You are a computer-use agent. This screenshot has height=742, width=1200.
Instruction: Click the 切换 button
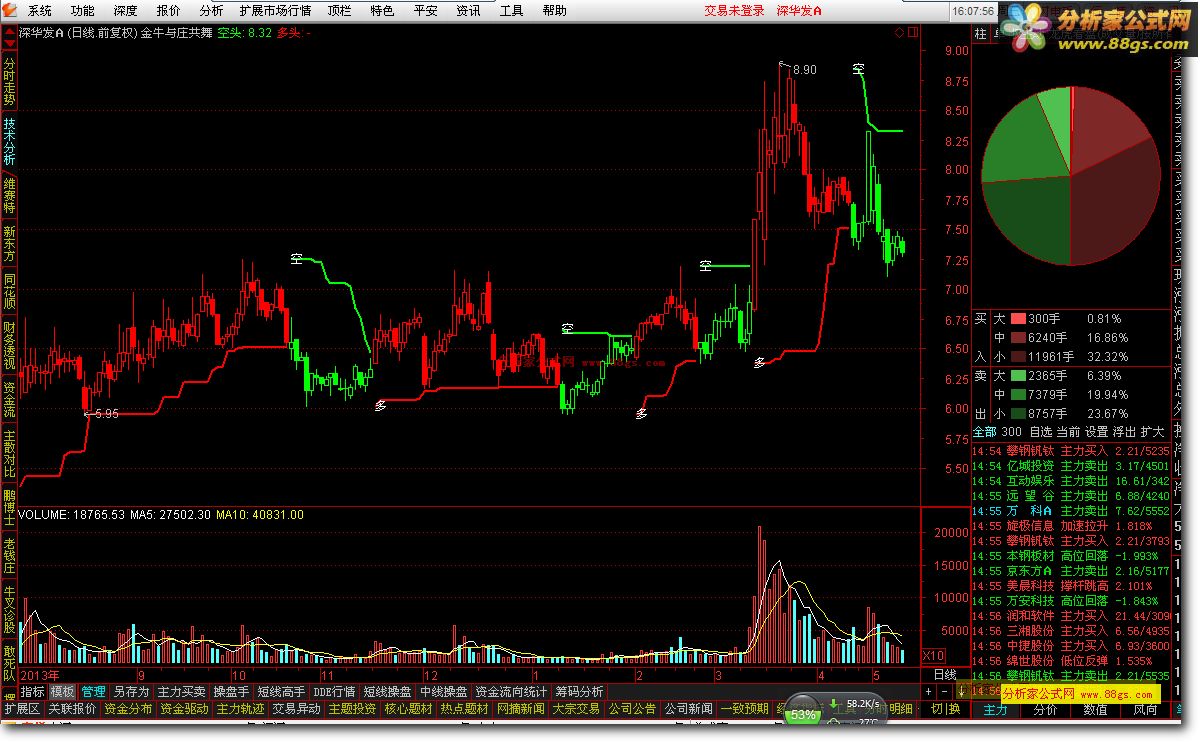pos(944,709)
